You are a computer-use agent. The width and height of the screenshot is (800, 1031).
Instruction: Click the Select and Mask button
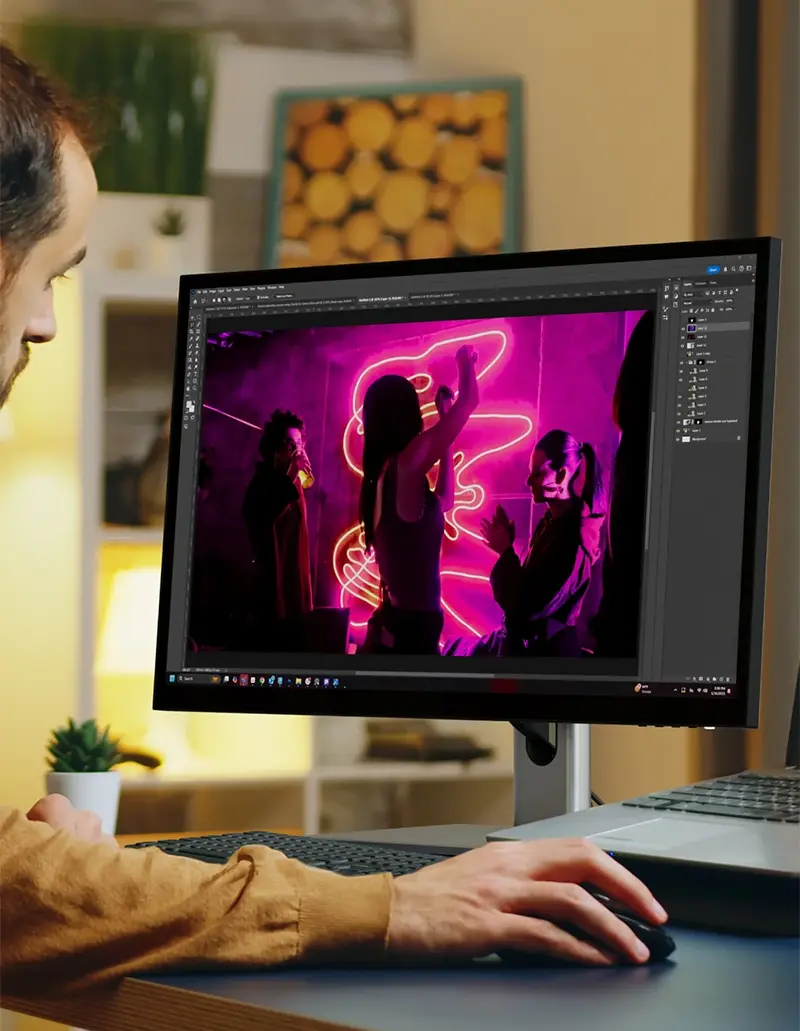(x=285, y=296)
